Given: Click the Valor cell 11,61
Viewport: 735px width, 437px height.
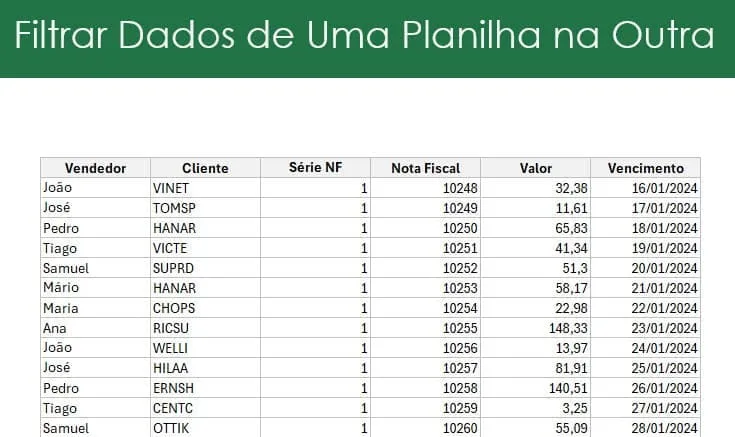Looking at the screenshot, I should click(x=536, y=208).
